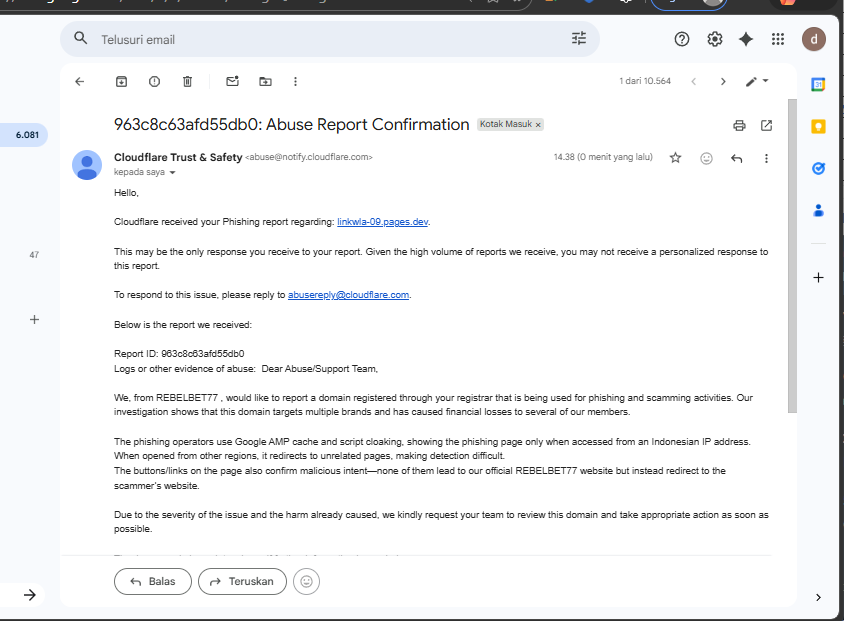Image resolution: width=844 pixels, height=621 pixels.
Task: Open Gmail help and support
Action: click(x=681, y=39)
